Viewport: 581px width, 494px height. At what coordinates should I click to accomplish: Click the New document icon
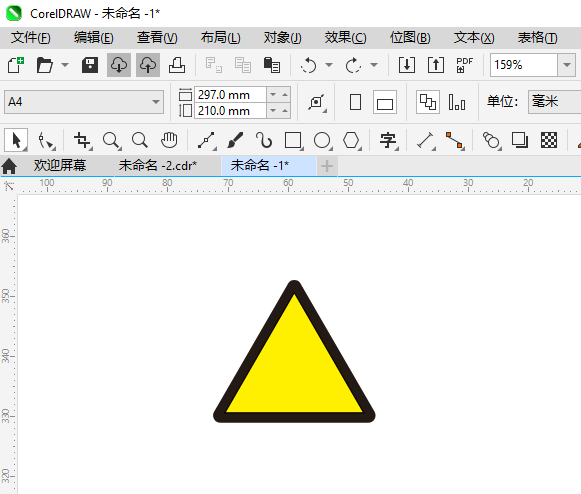(16, 65)
